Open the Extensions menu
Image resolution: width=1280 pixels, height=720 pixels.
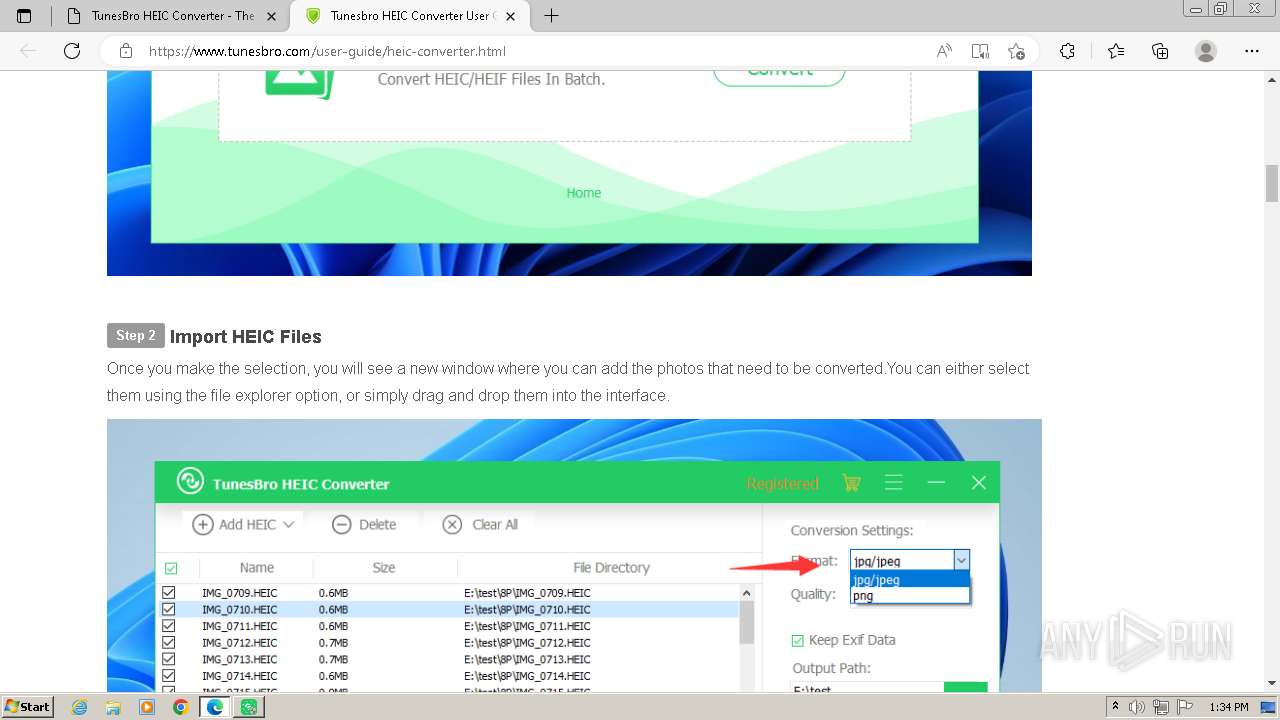pos(1067,51)
